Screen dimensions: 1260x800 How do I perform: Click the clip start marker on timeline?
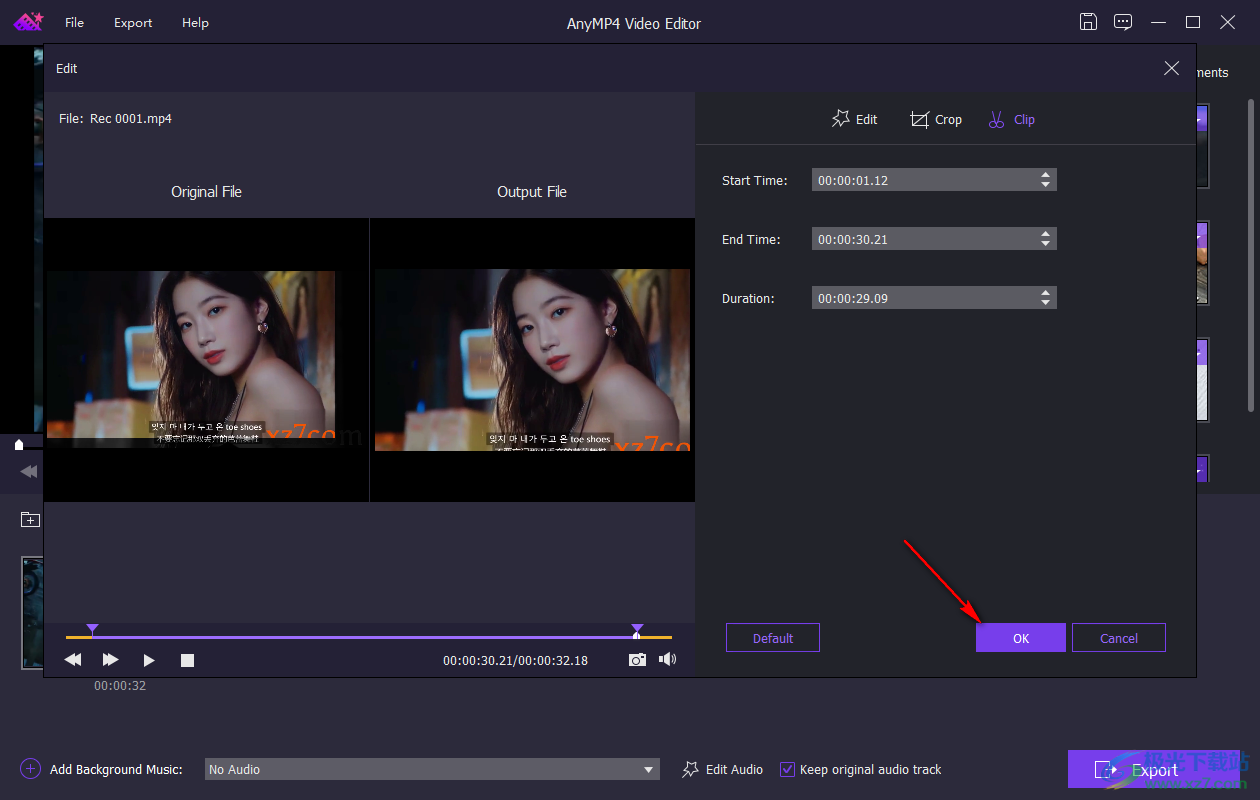click(92, 630)
